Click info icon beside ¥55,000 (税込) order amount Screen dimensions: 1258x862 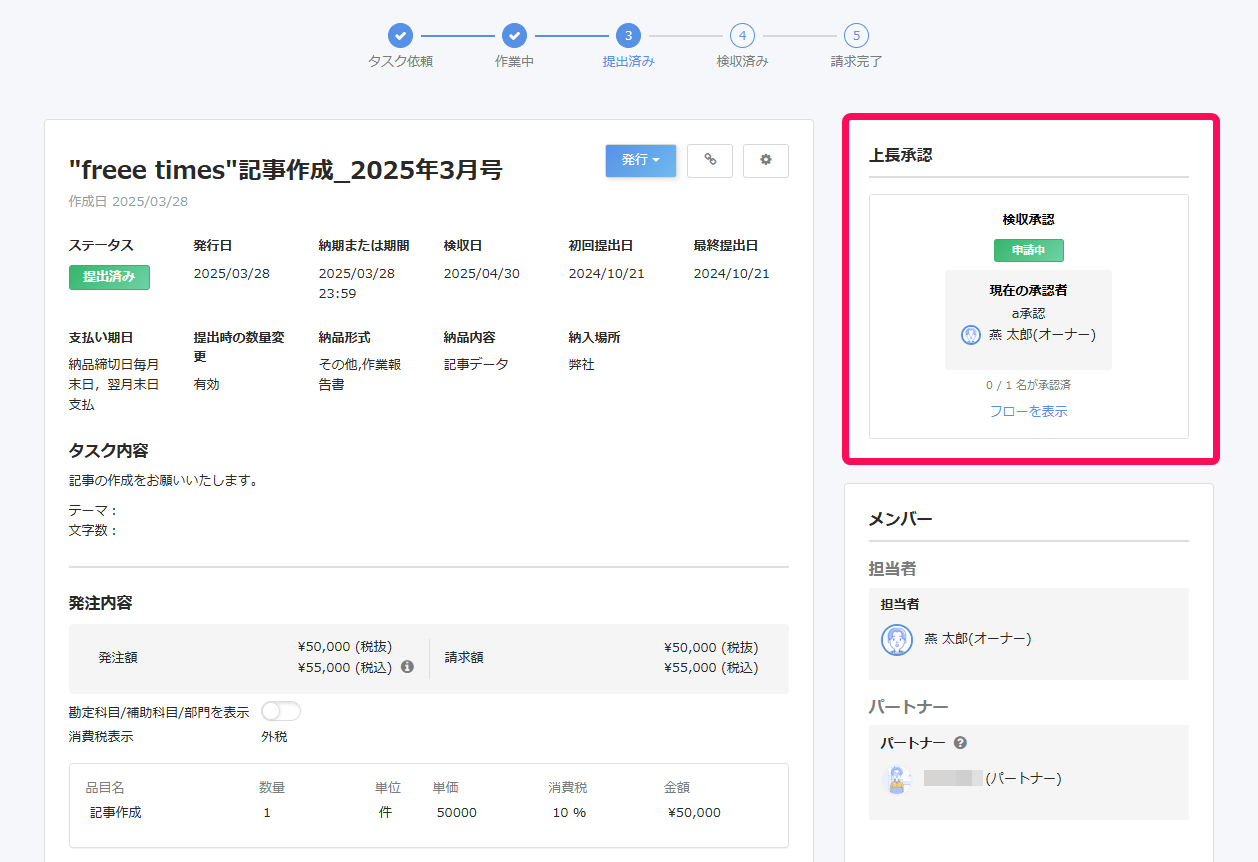(407, 667)
